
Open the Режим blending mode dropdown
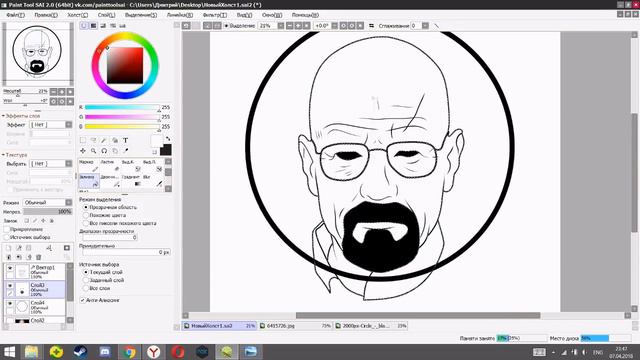(x=69, y=202)
